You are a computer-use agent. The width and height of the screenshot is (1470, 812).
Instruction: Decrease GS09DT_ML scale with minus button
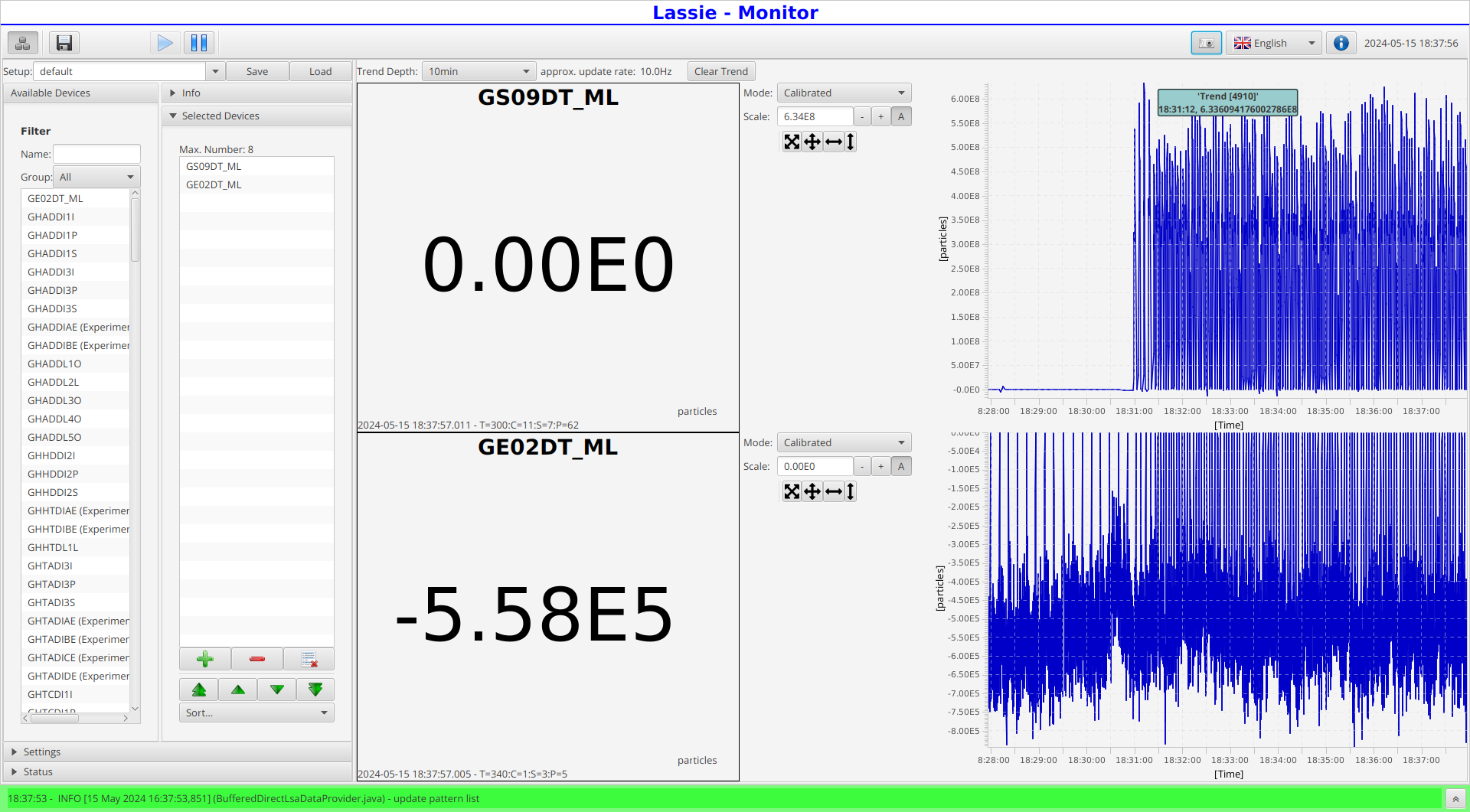click(862, 116)
